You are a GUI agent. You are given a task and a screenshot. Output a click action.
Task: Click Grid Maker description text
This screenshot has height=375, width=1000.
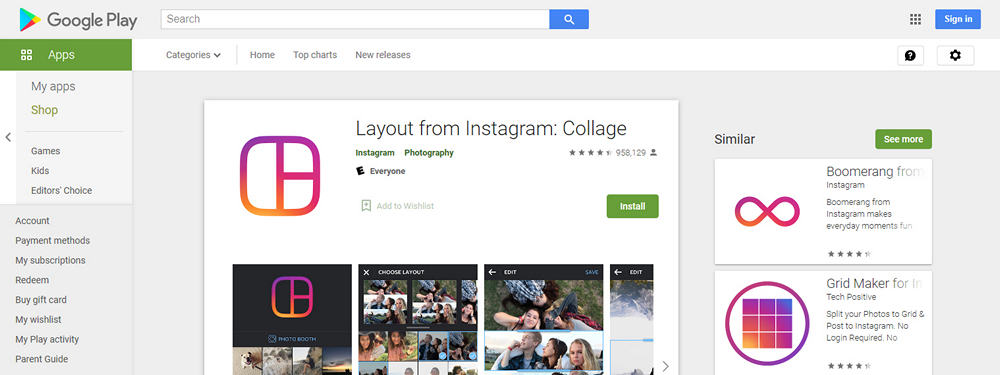pyautogui.click(x=876, y=326)
